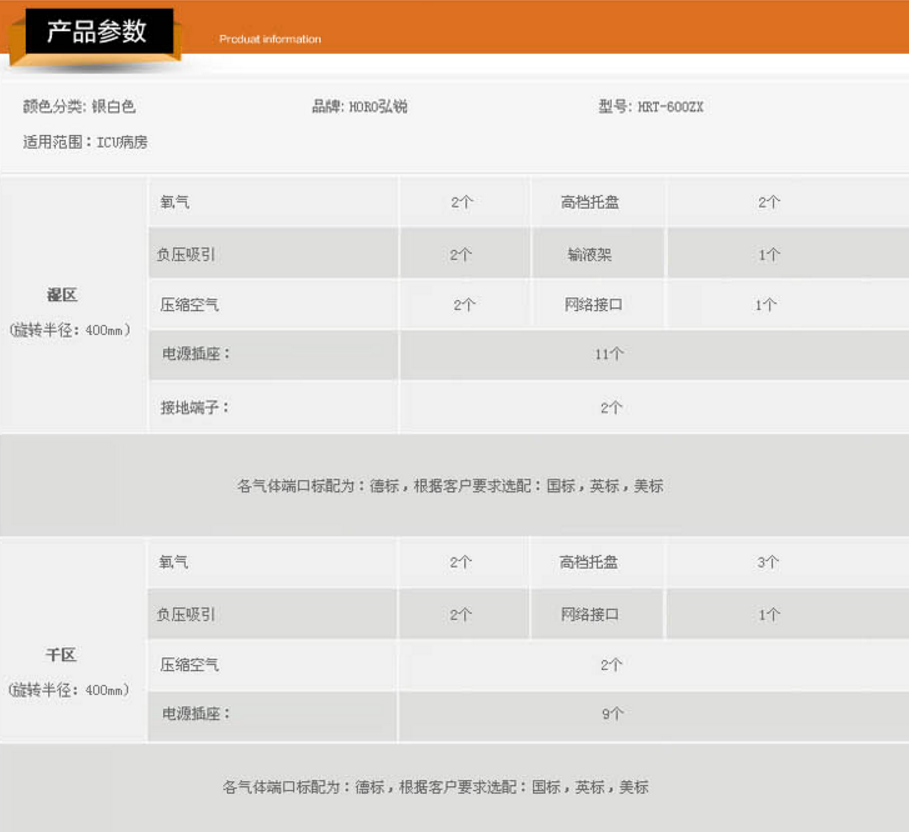Click the 9个 power socket value
The width and height of the screenshot is (909, 832).
tap(612, 714)
